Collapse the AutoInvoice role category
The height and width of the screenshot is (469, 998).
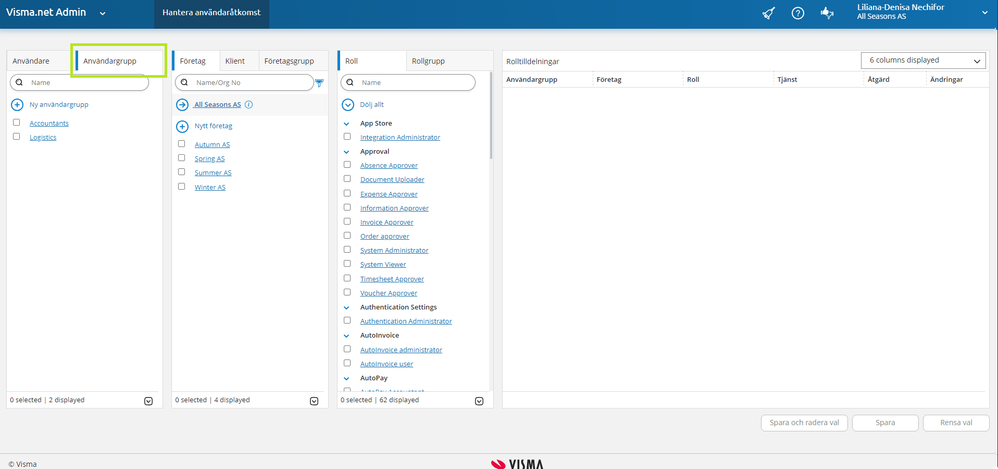[x=347, y=335]
